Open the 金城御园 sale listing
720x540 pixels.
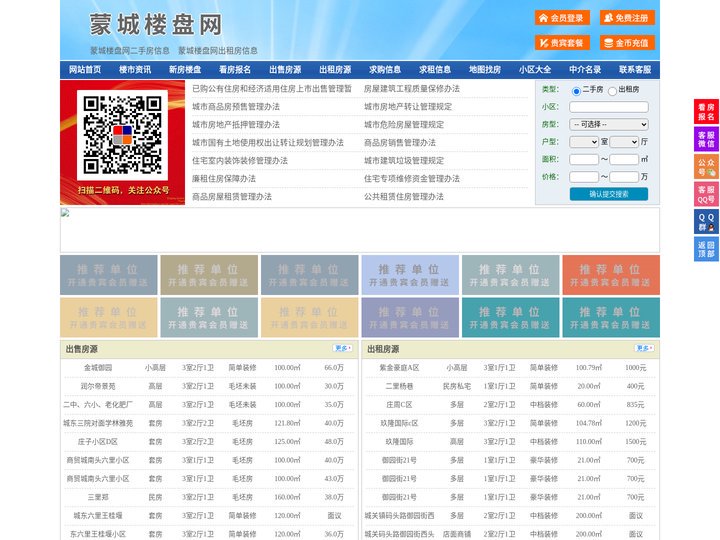point(98,368)
